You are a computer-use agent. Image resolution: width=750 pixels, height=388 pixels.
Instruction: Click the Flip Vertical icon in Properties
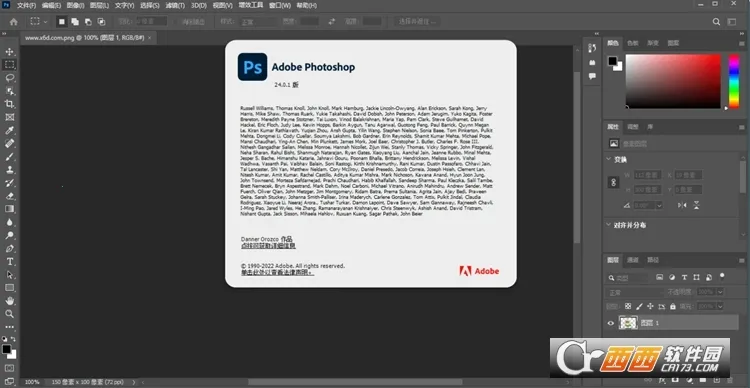(x=696, y=205)
